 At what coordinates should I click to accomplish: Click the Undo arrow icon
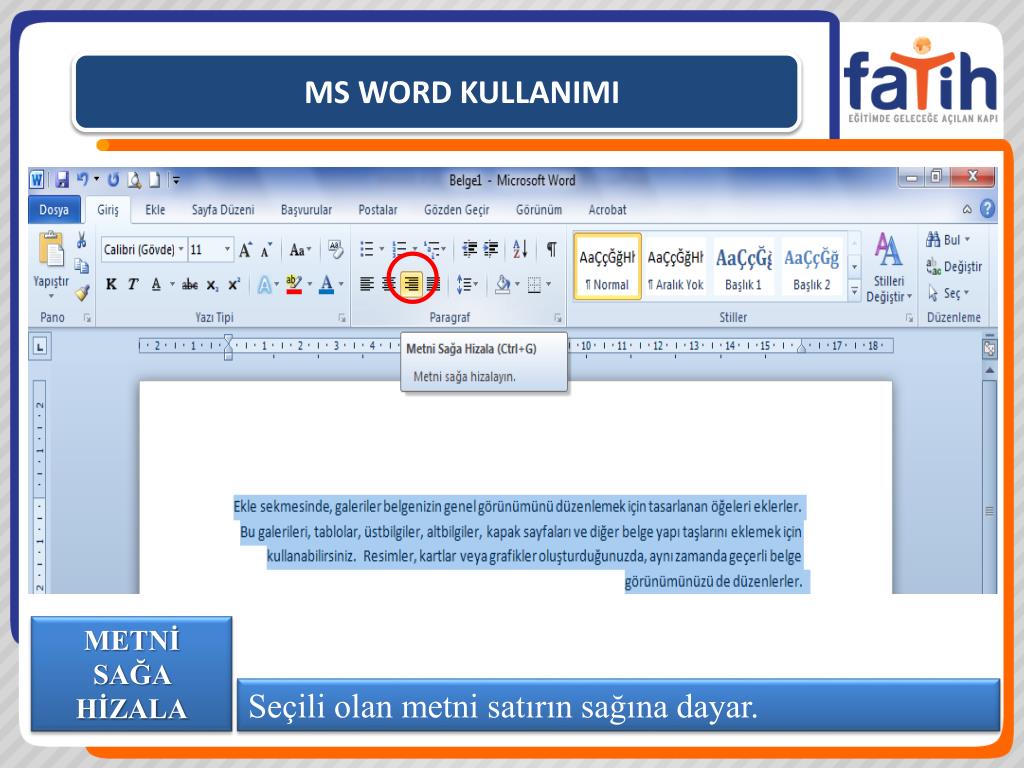tap(82, 179)
